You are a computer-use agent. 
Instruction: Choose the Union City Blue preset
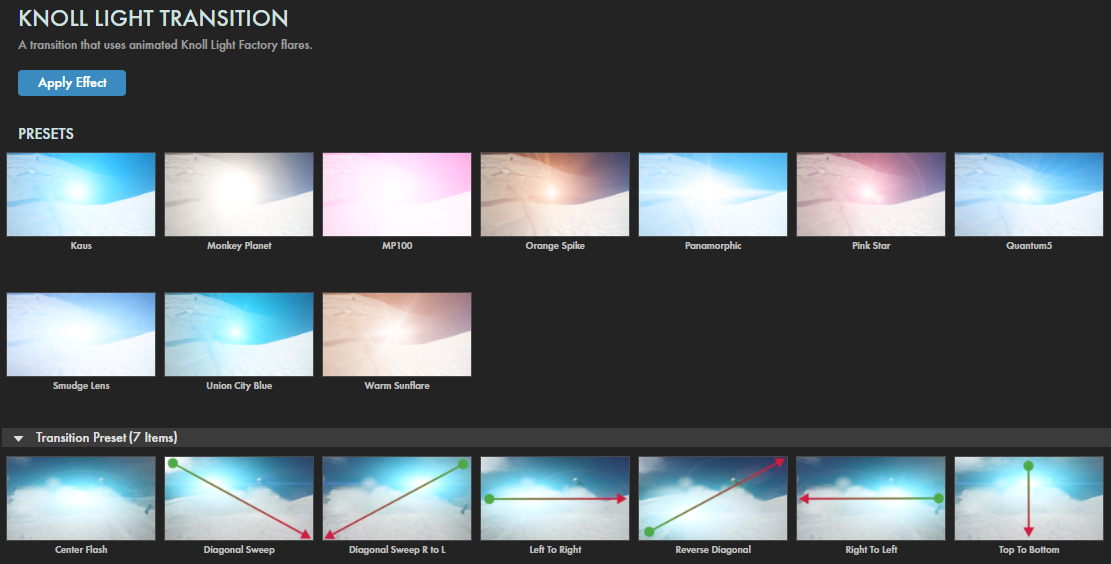coord(239,334)
